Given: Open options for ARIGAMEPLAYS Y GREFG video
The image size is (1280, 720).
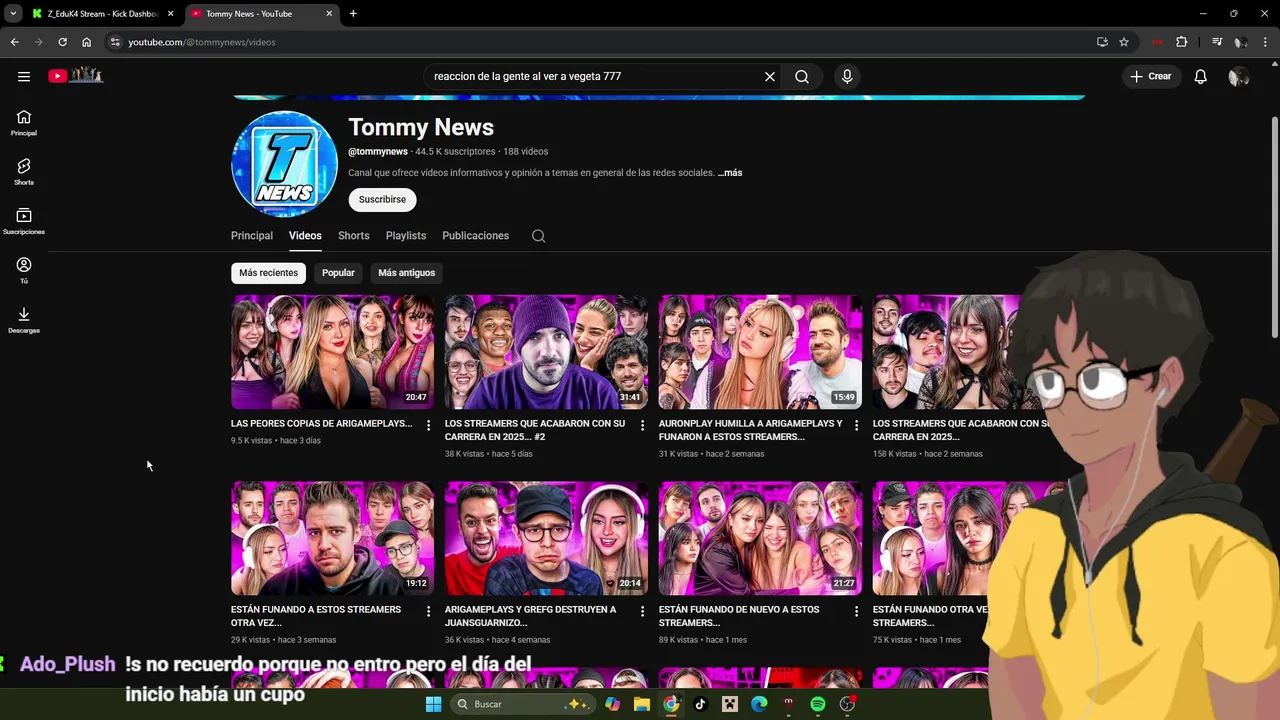Looking at the screenshot, I should click(642, 611).
